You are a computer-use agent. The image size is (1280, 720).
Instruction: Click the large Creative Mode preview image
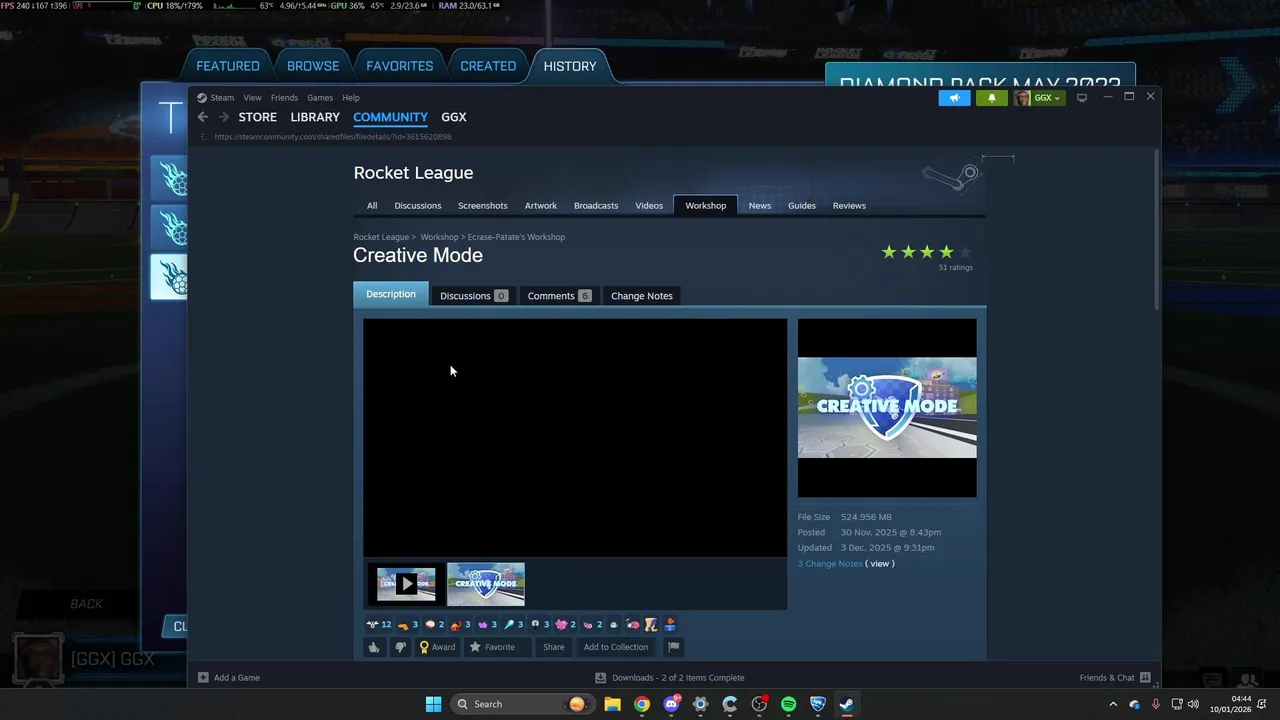(887, 407)
